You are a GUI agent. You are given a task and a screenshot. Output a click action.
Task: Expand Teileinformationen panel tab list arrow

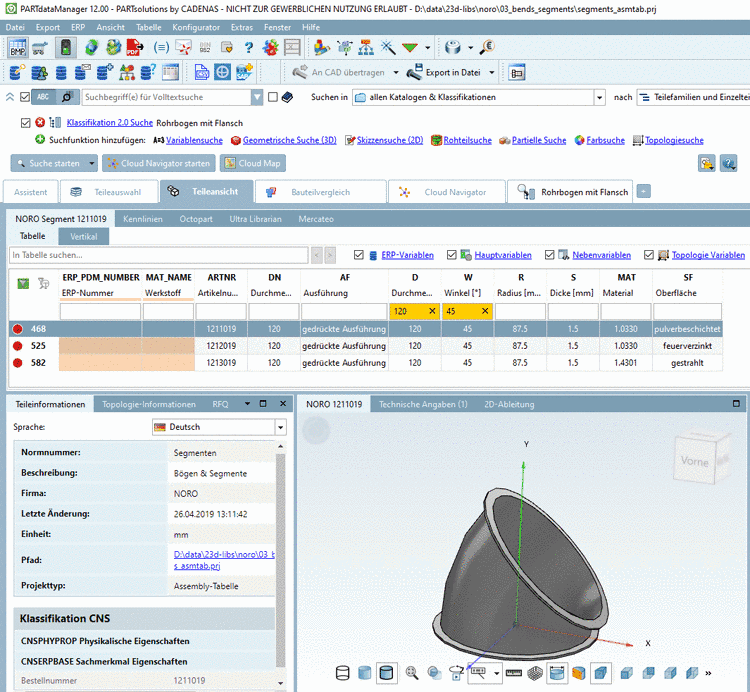pos(247,404)
